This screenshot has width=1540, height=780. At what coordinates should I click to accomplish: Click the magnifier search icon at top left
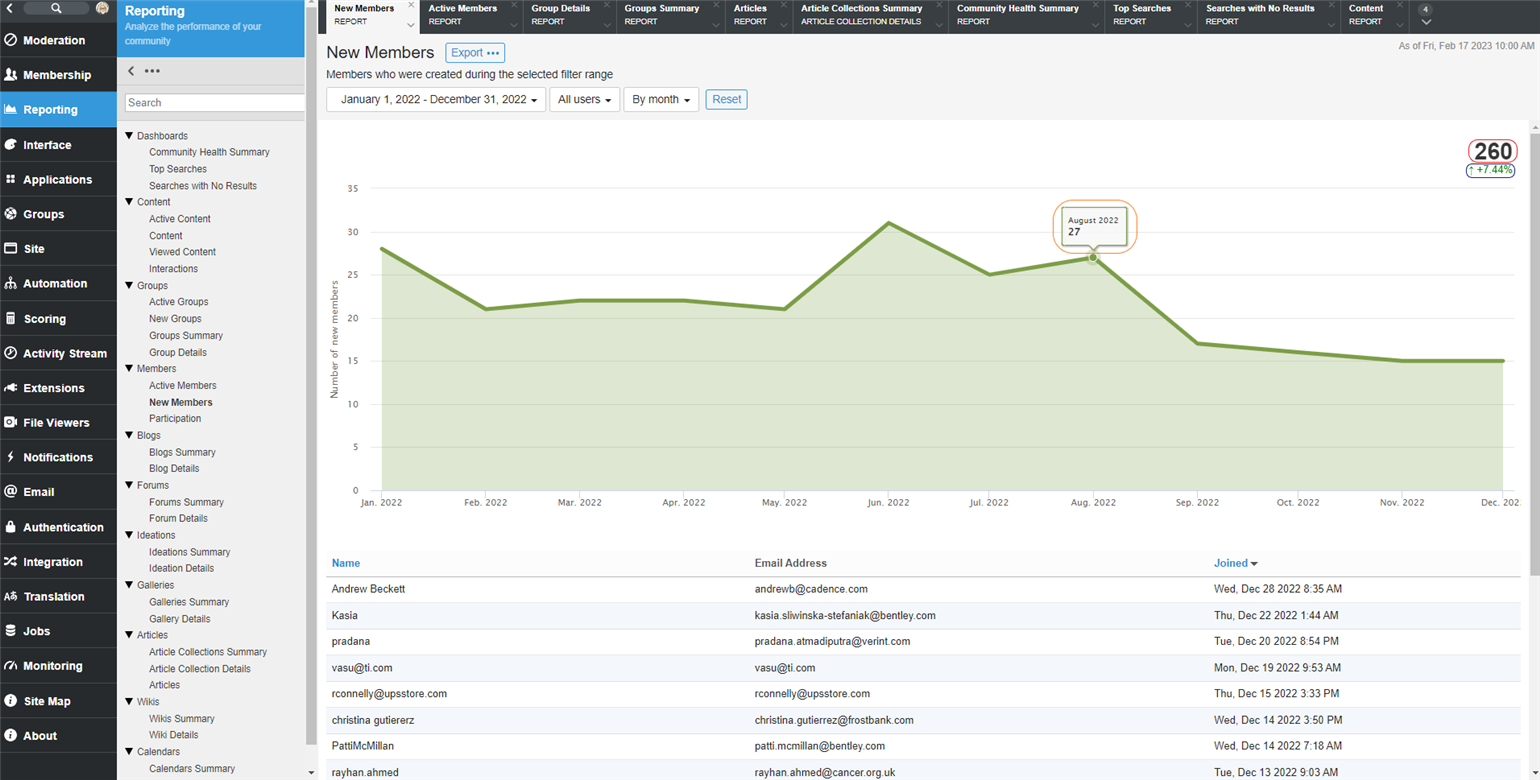56,8
